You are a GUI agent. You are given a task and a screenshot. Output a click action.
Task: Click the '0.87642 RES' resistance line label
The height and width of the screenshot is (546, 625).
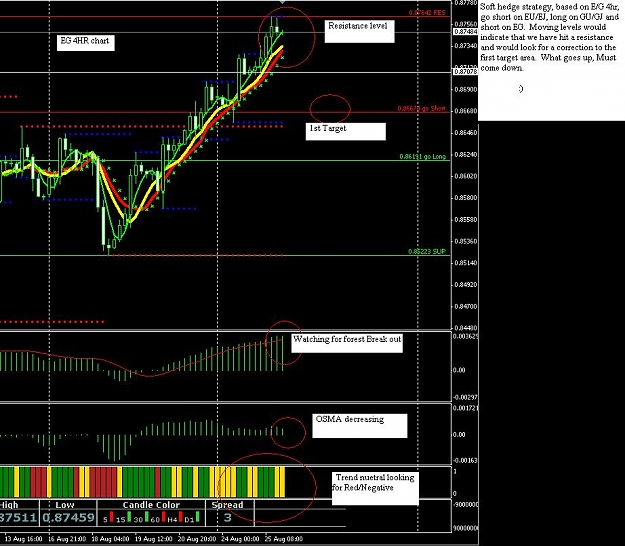pos(427,13)
